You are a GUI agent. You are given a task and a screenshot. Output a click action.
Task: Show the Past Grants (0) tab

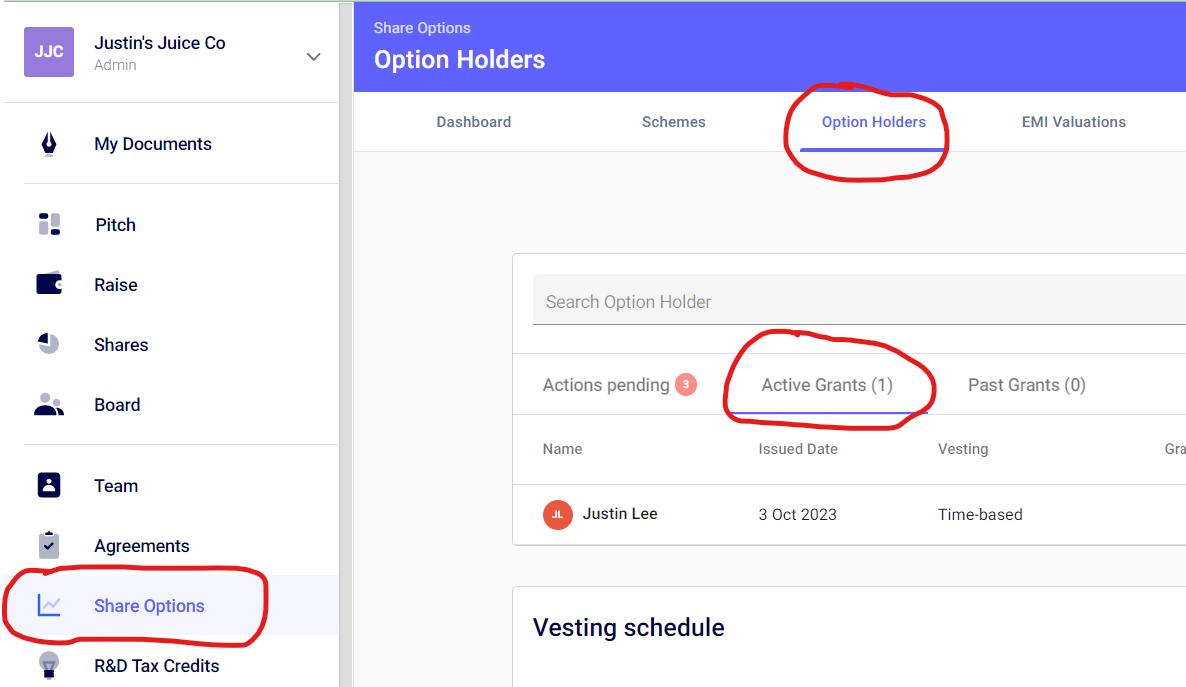click(x=1027, y=385)
